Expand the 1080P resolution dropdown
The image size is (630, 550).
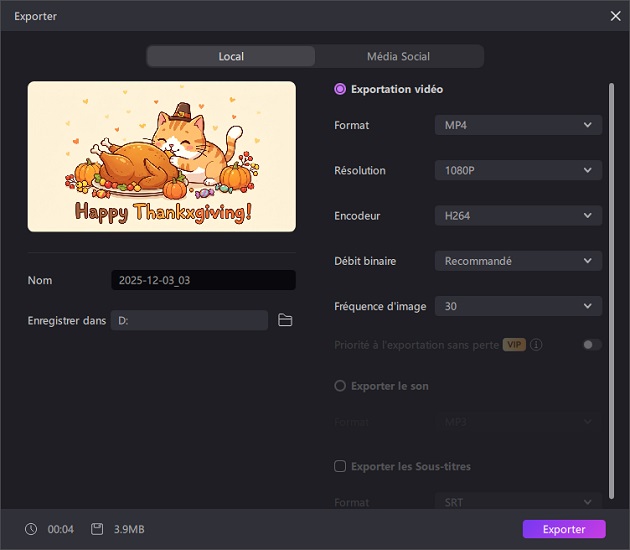tap(518, 171)
